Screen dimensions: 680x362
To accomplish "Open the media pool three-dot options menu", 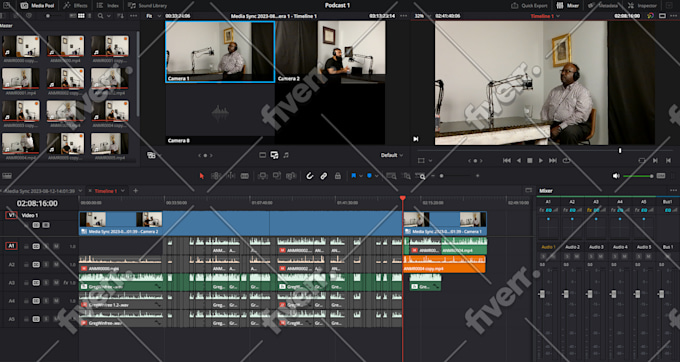I will [x=134, y=16].
